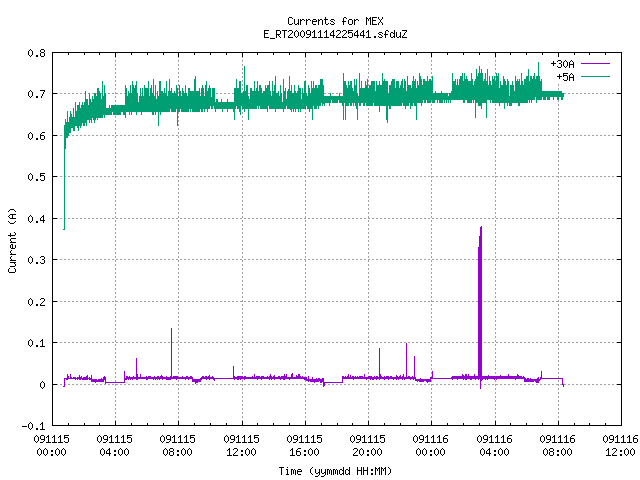Click the 0.8 y-axis tick label
640x480 pixels.
pyautogui.click(x=36, y=53)
